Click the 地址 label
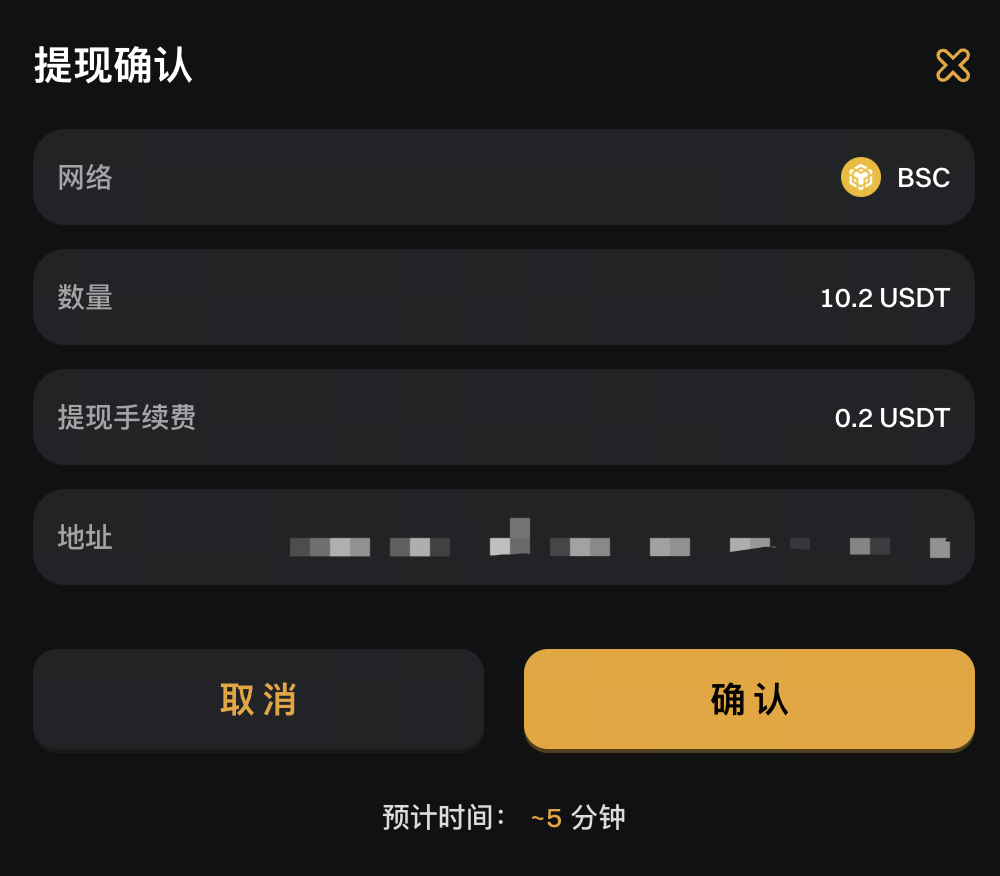 coord(85,538)
